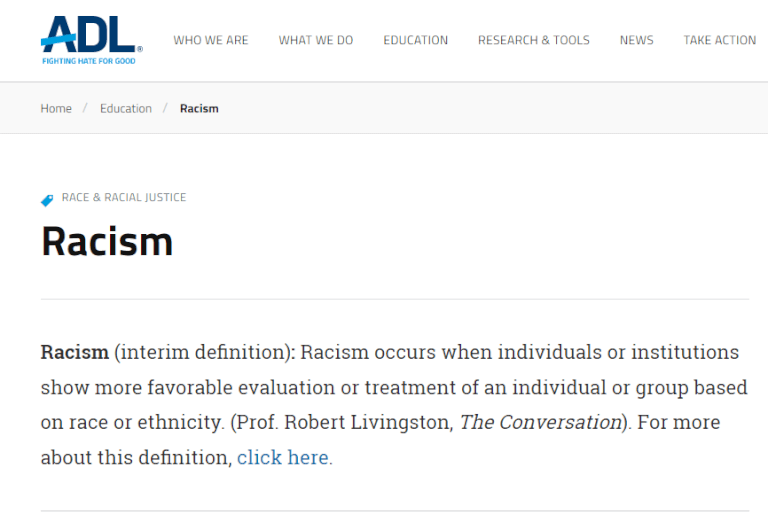
Task: Open the Research & Tools menu
Action: pos(534,40)
